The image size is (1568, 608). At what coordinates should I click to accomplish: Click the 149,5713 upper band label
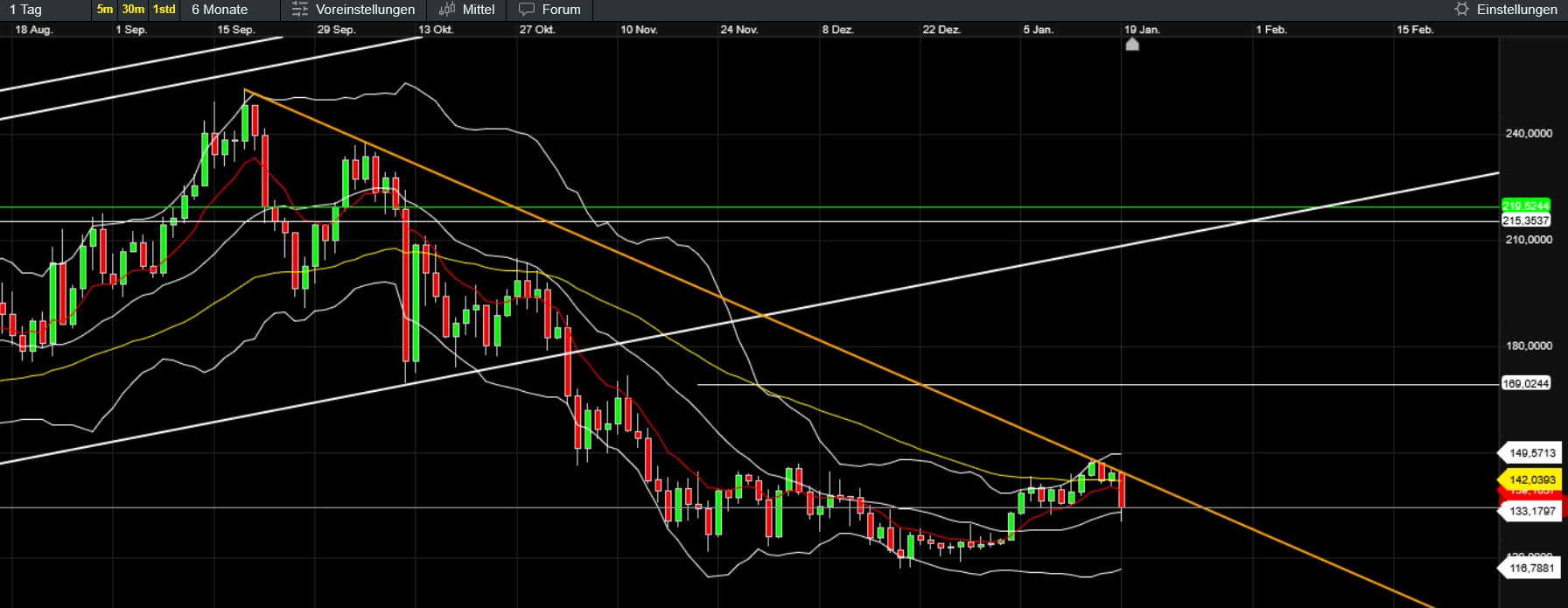point(1531,453)
